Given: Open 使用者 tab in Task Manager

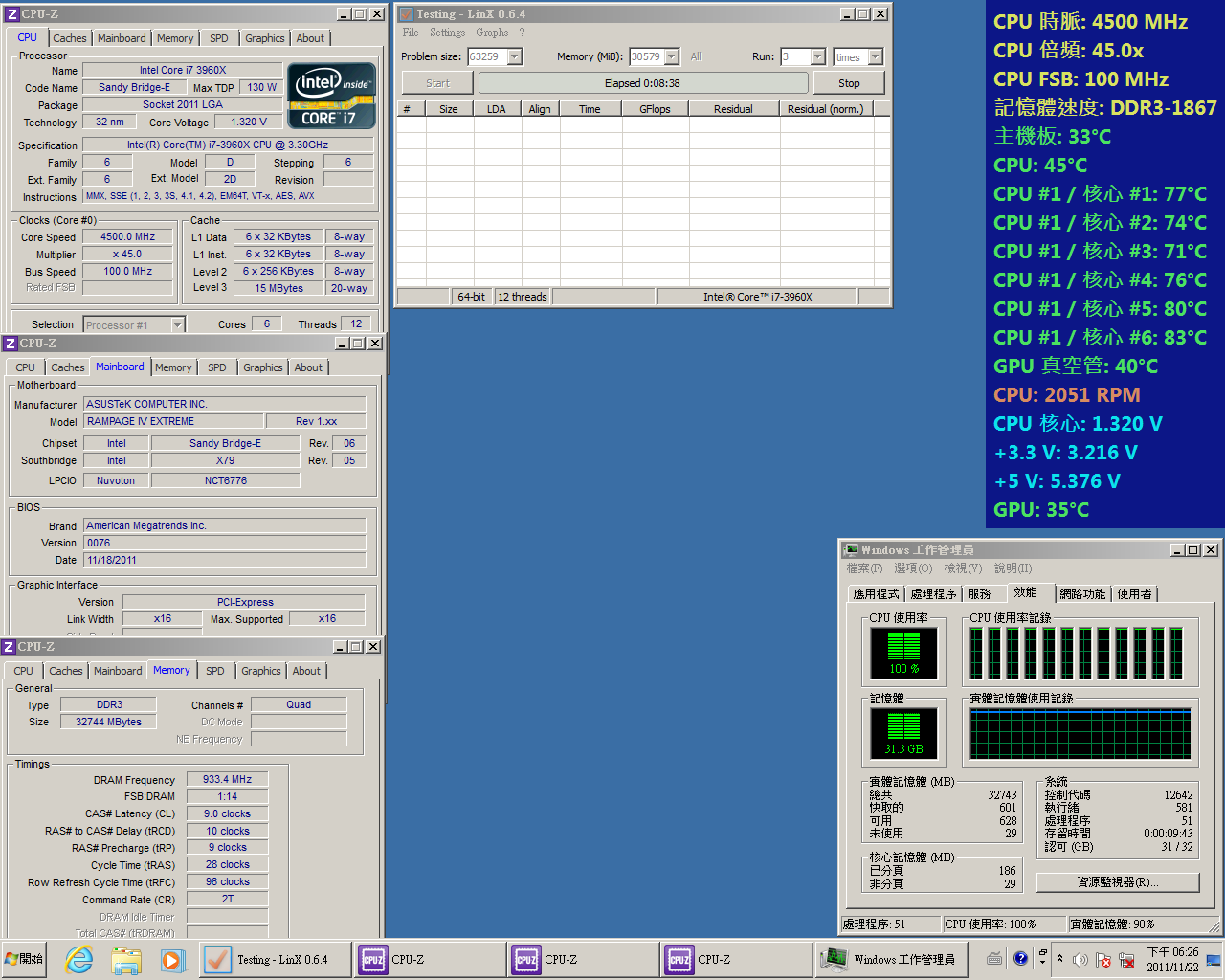Looking at the screenshot, I should (1135, 594).
